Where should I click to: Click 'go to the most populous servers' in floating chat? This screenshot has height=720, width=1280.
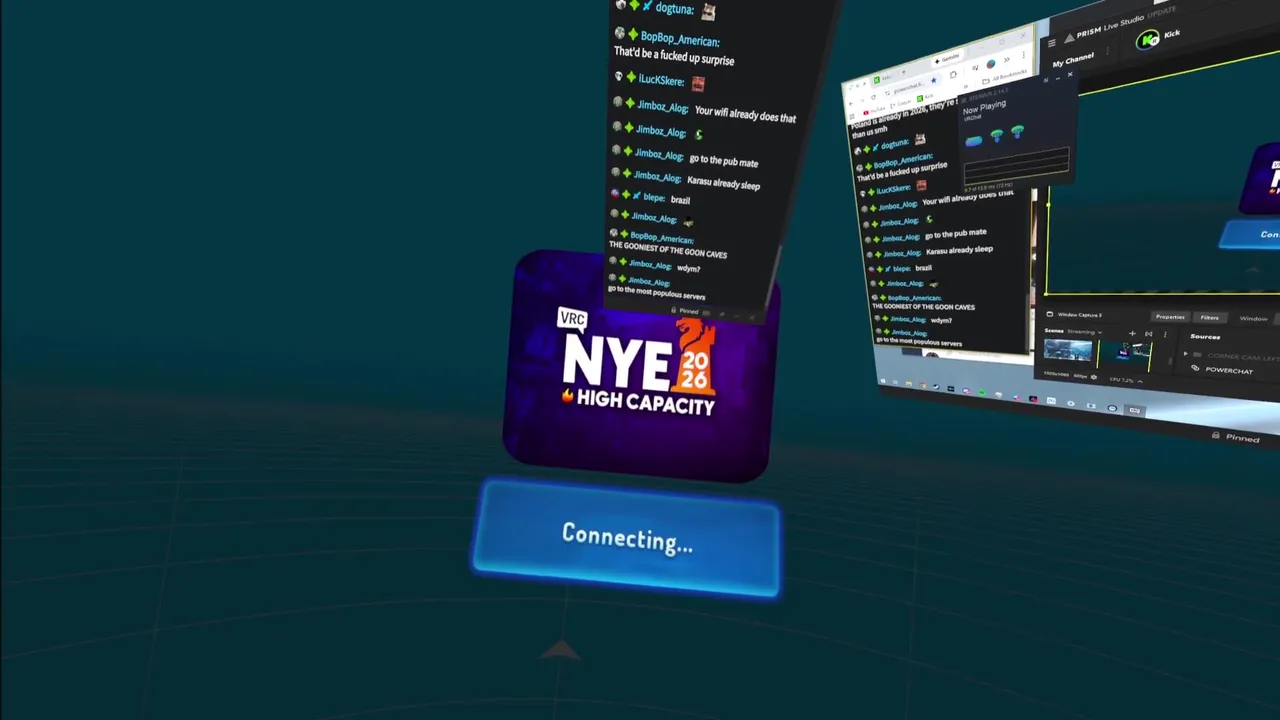click(657, 293)
